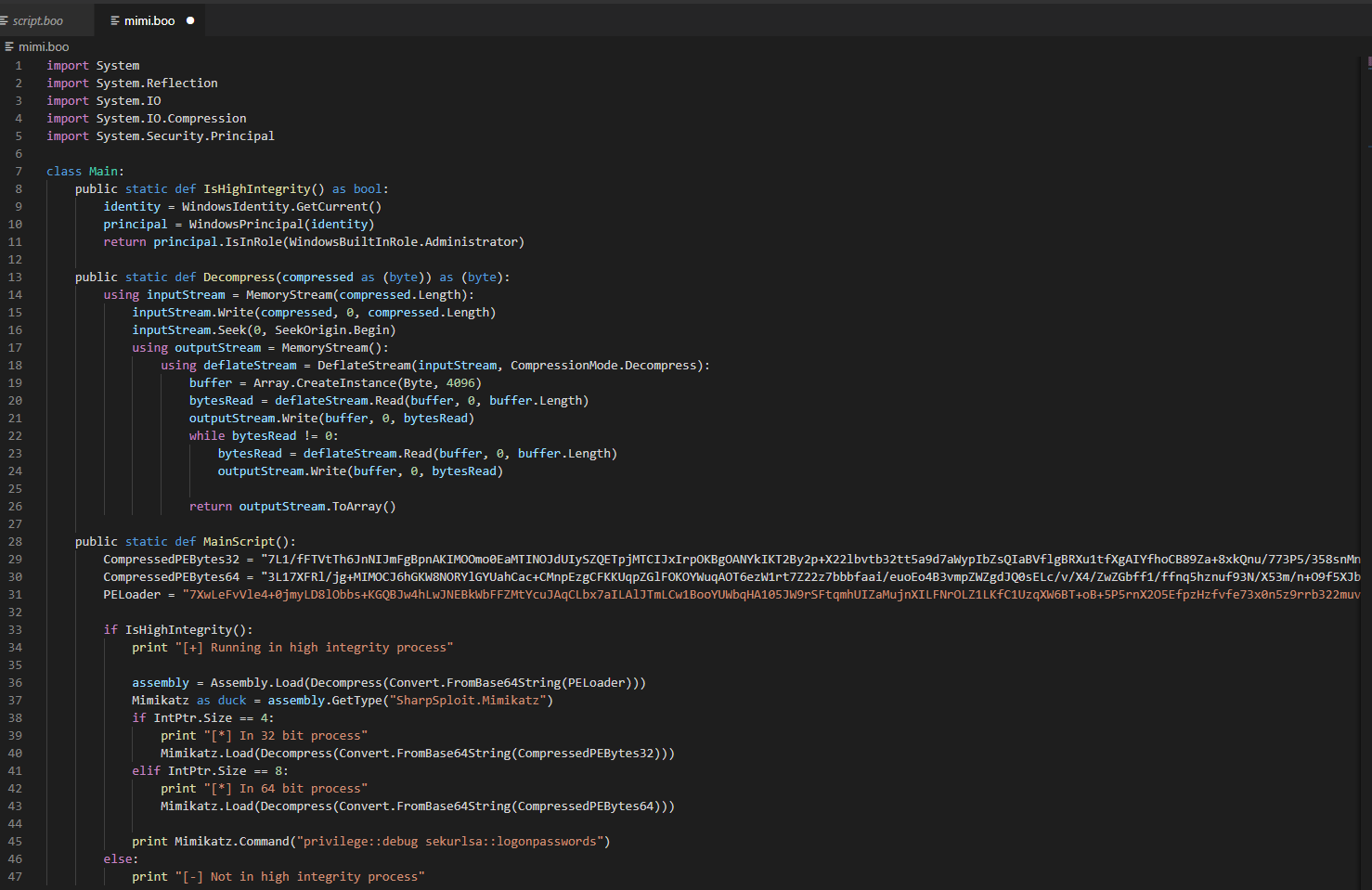Click line number 7 in the gutter
Image resolution: width=1372 pixels, height=890 pixels.
pos(19,172)
